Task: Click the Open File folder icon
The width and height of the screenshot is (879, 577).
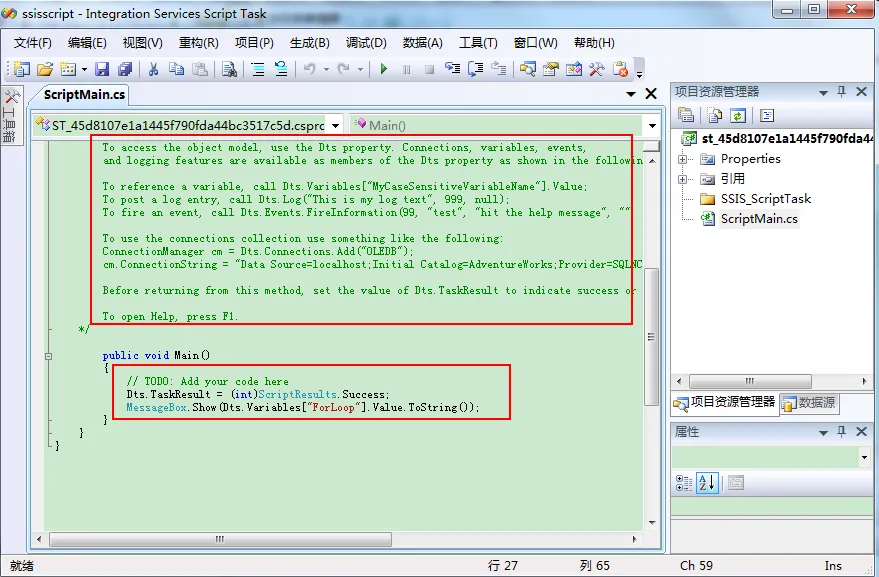Action: pyautogui.click(x=44, y=69)
